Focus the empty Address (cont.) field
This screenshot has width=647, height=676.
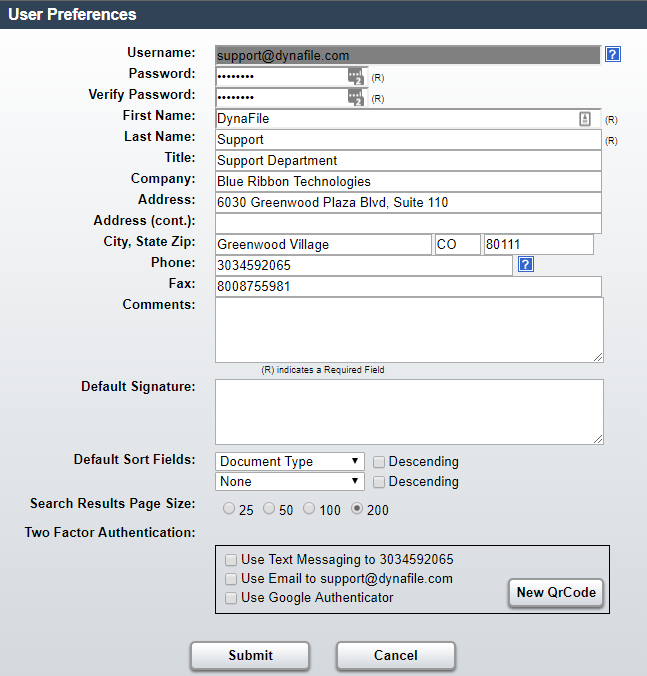[x=408, y=223]
